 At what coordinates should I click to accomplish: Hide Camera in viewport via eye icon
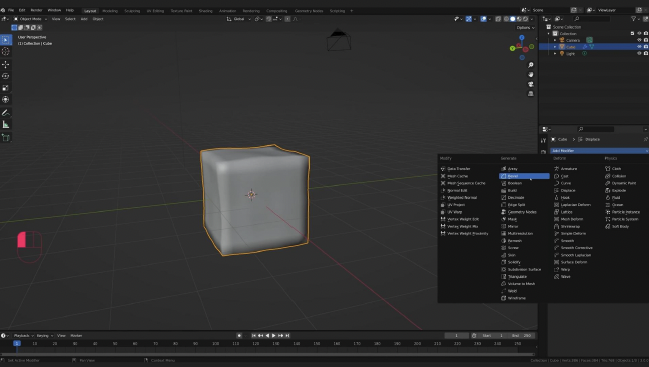tap(639, 40)
